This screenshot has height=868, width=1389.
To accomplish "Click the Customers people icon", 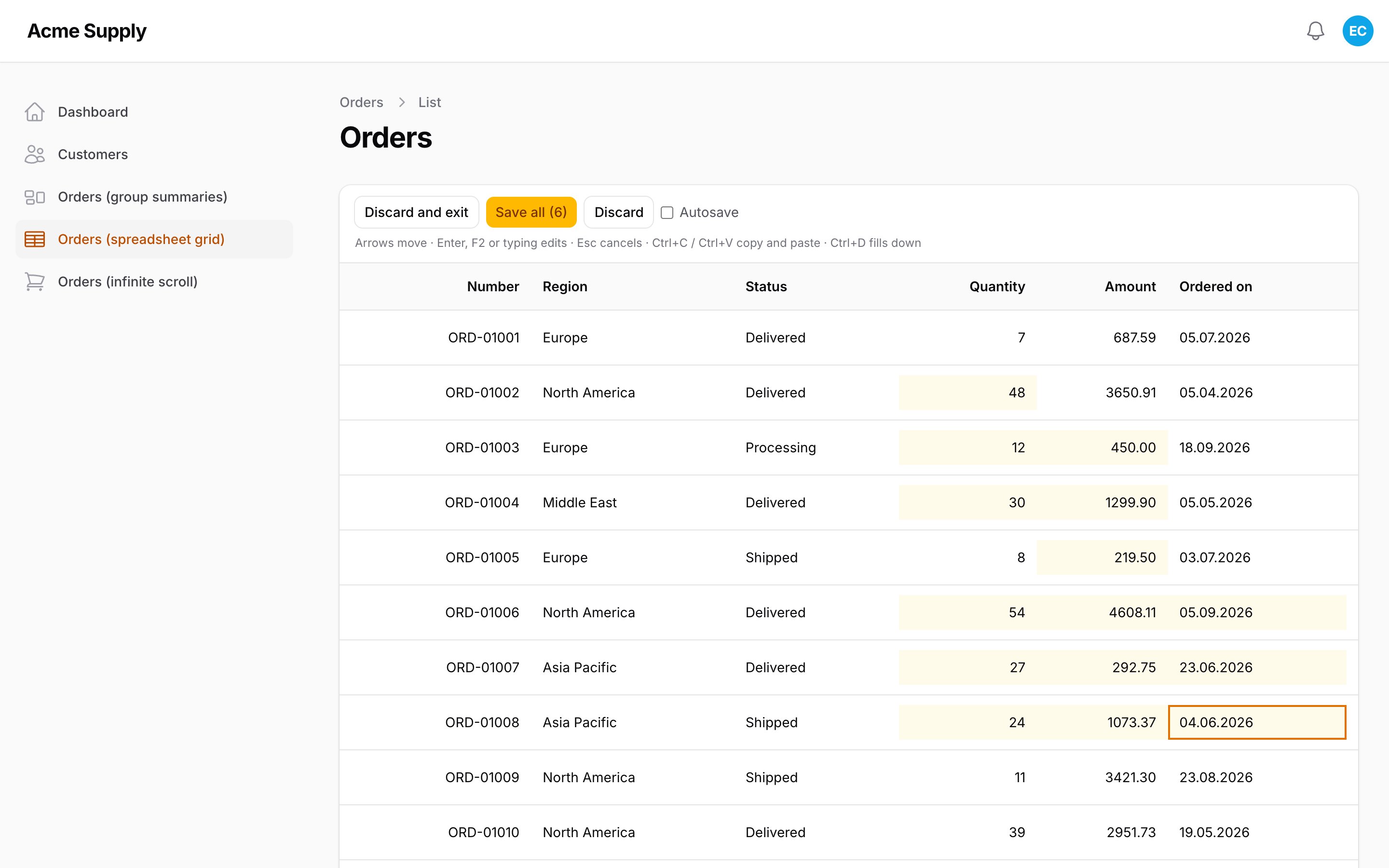I will coord(34,154).
